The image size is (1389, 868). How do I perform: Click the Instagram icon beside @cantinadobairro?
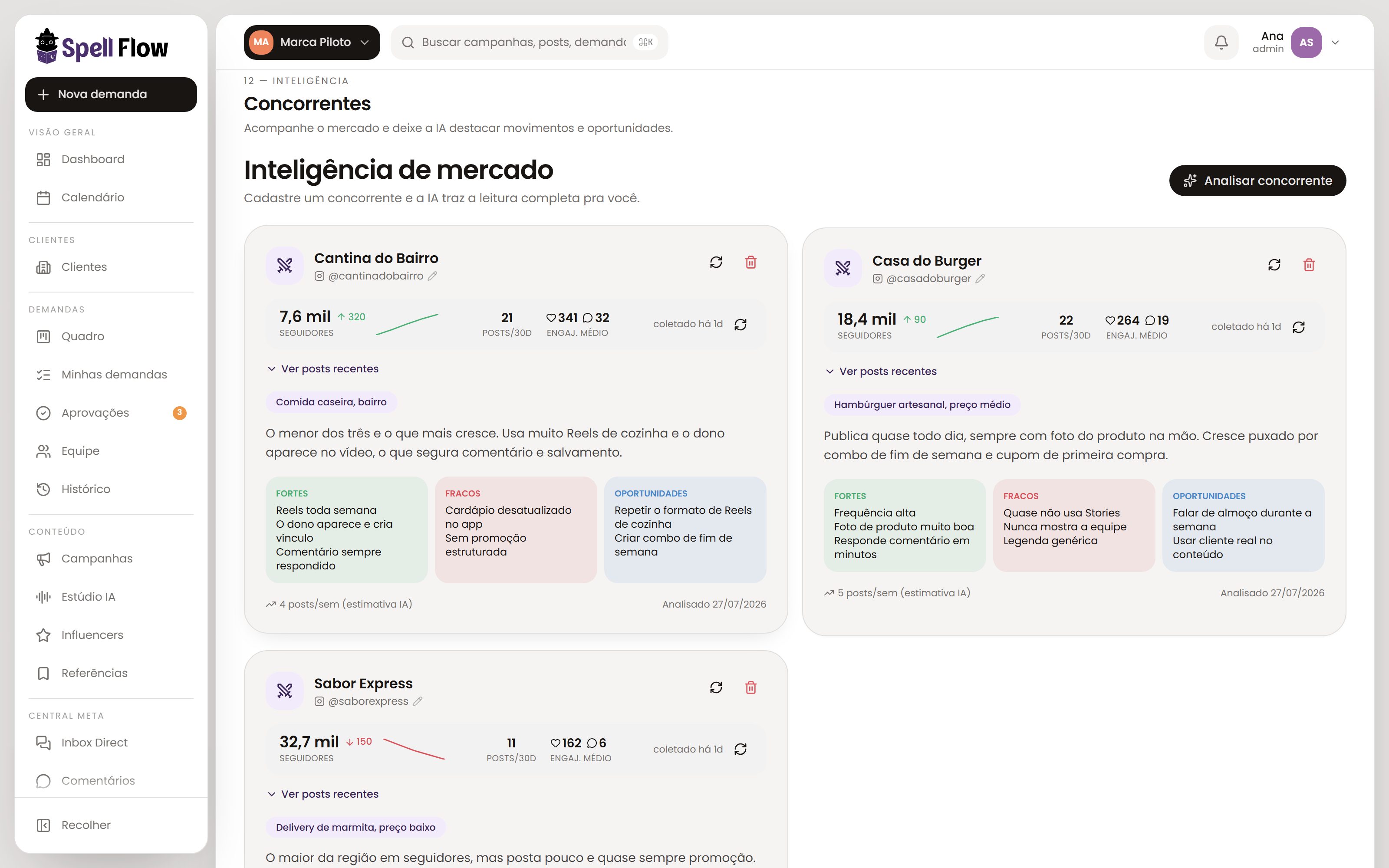click(x=319, y=276)
